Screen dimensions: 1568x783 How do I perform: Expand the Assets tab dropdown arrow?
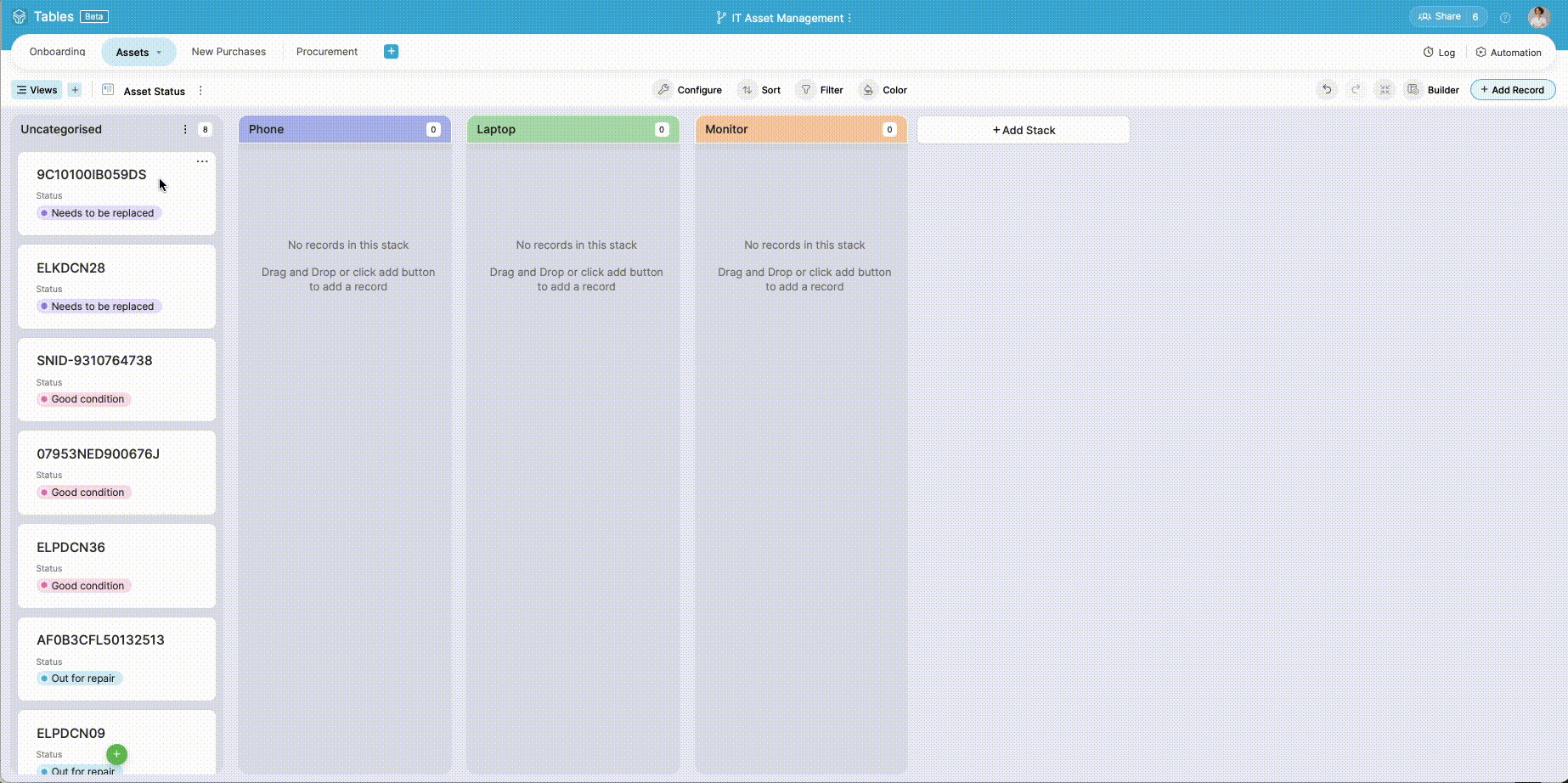158,53
